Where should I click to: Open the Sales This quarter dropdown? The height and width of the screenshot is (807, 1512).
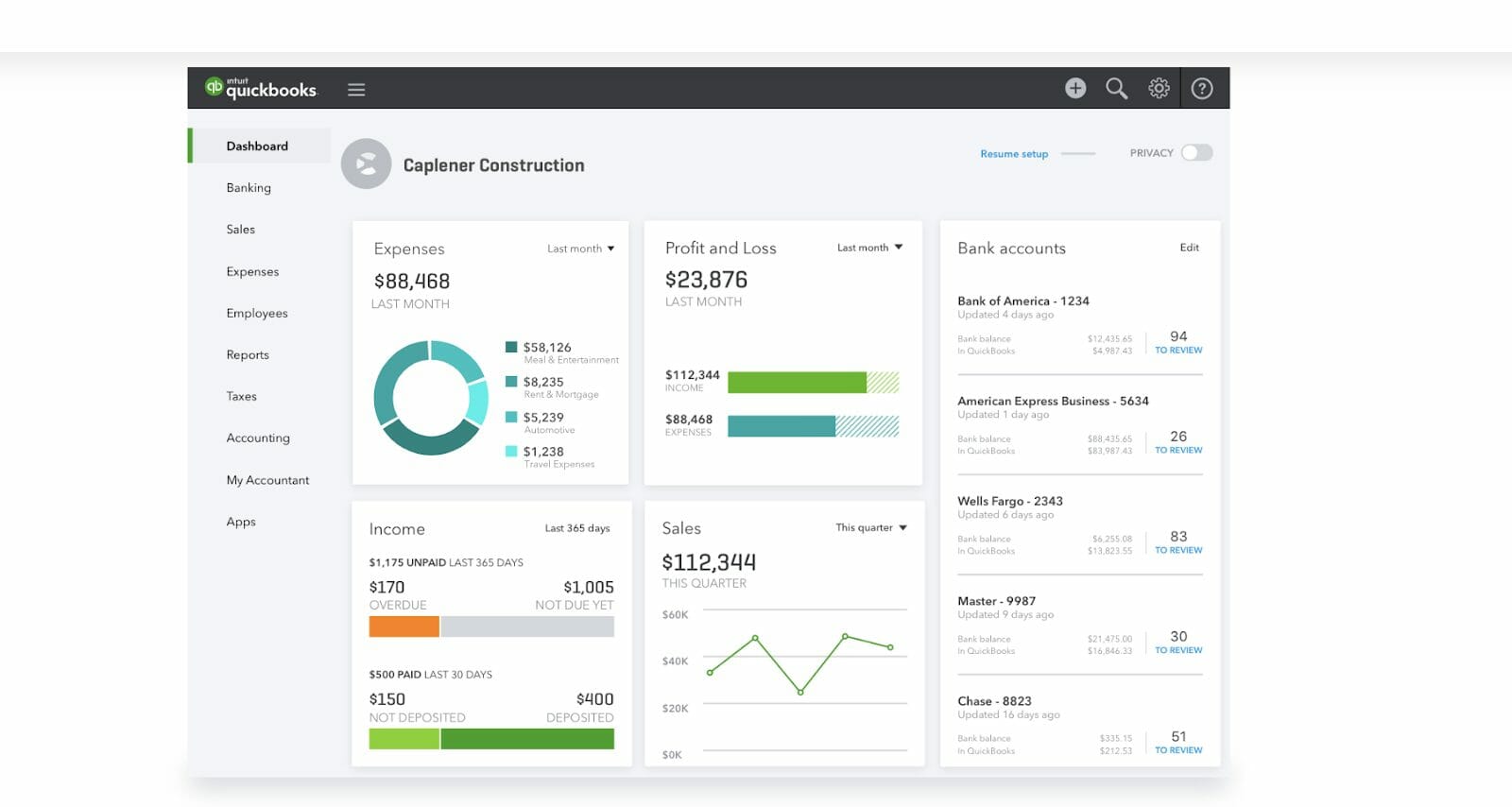(x=871, y=527)
